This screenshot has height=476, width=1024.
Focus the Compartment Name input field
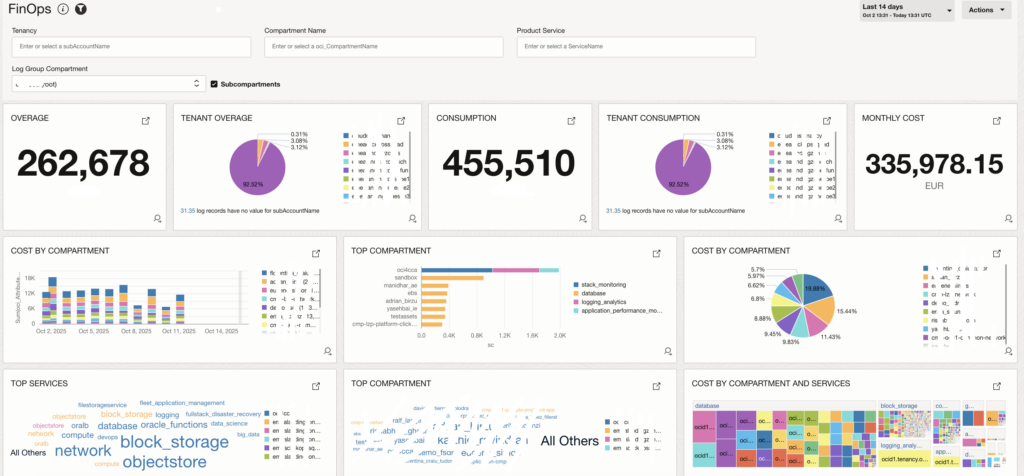click(x=382, y=47)
